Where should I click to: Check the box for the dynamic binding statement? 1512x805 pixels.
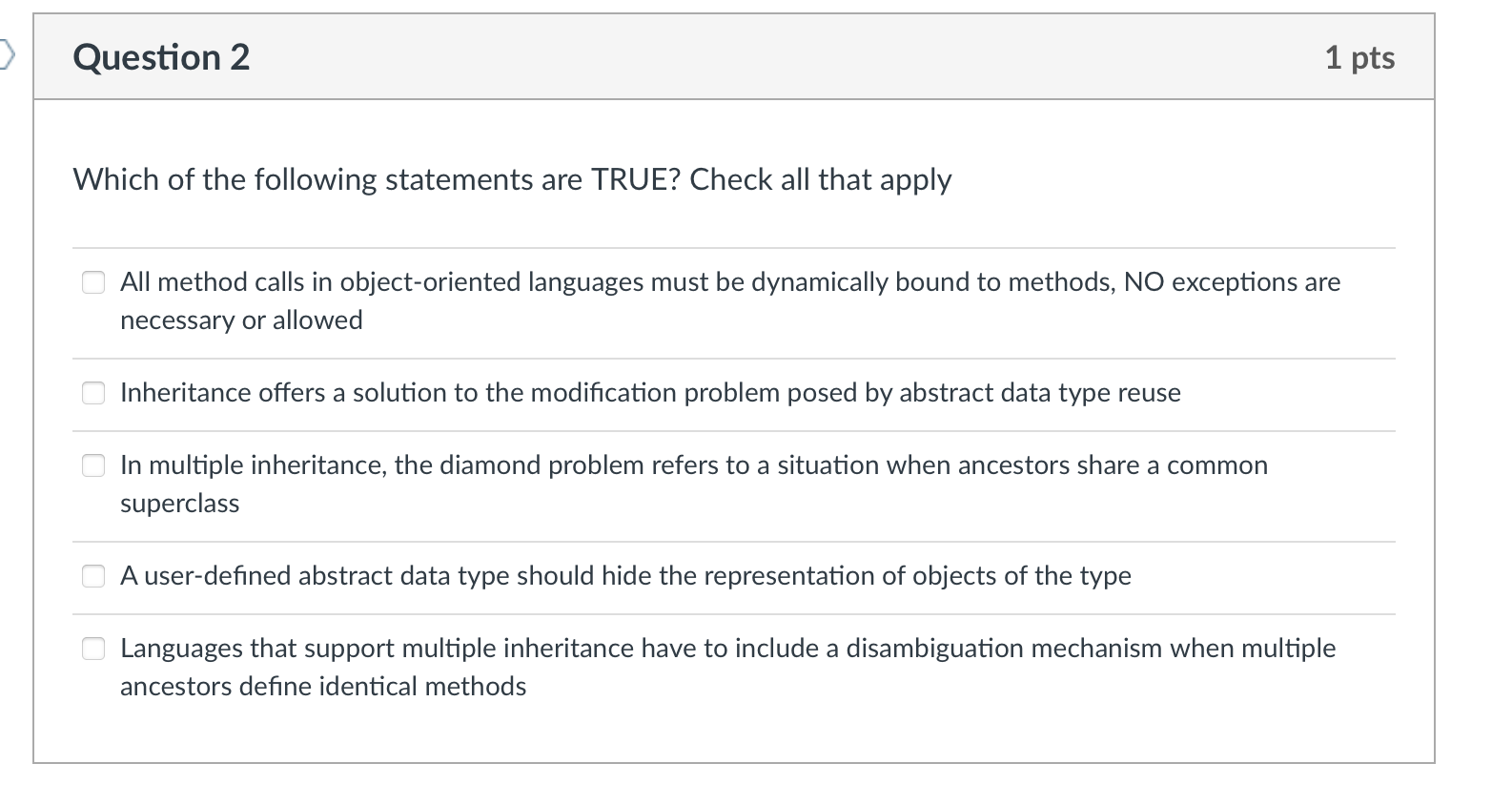click(x=93, y=281)
